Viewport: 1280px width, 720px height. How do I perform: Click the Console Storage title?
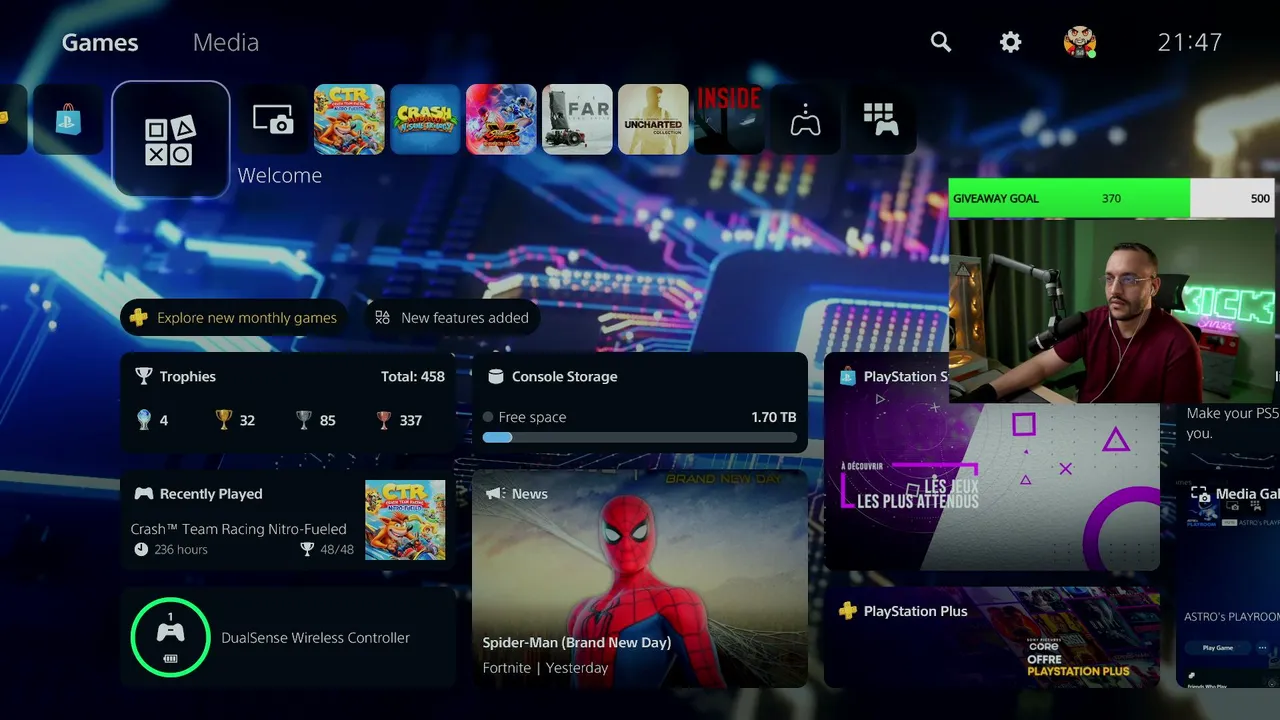pyautogui.click(x=565, y=377)
